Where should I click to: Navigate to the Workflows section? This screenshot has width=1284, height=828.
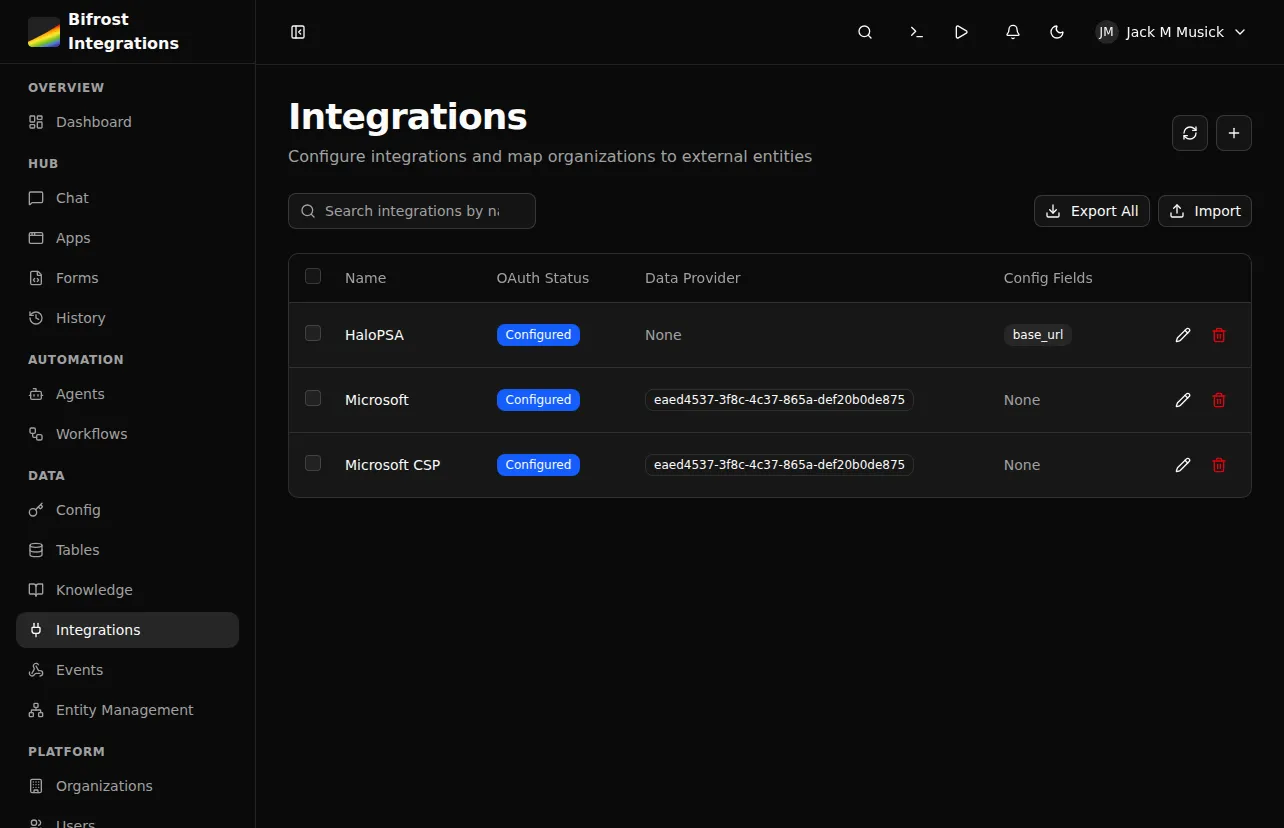[x=91, y=433]
